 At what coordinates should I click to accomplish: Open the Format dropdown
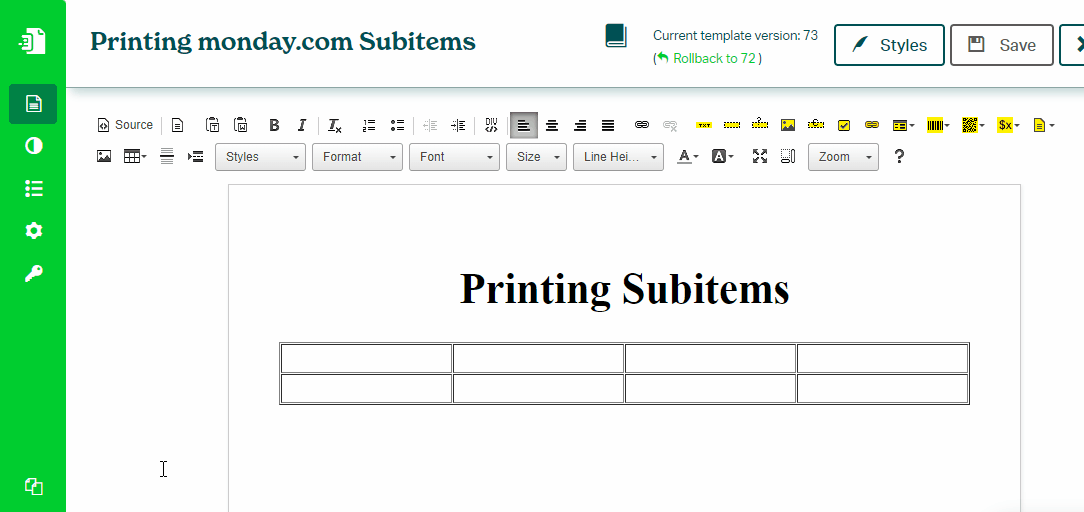(357, 157)
